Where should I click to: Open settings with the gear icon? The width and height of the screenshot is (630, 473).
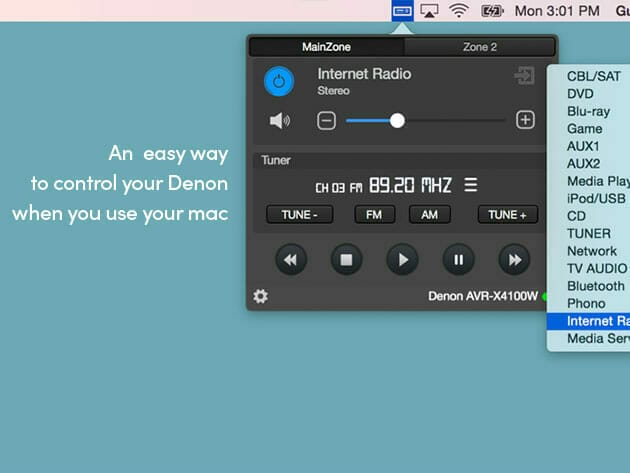coord(261,296)
